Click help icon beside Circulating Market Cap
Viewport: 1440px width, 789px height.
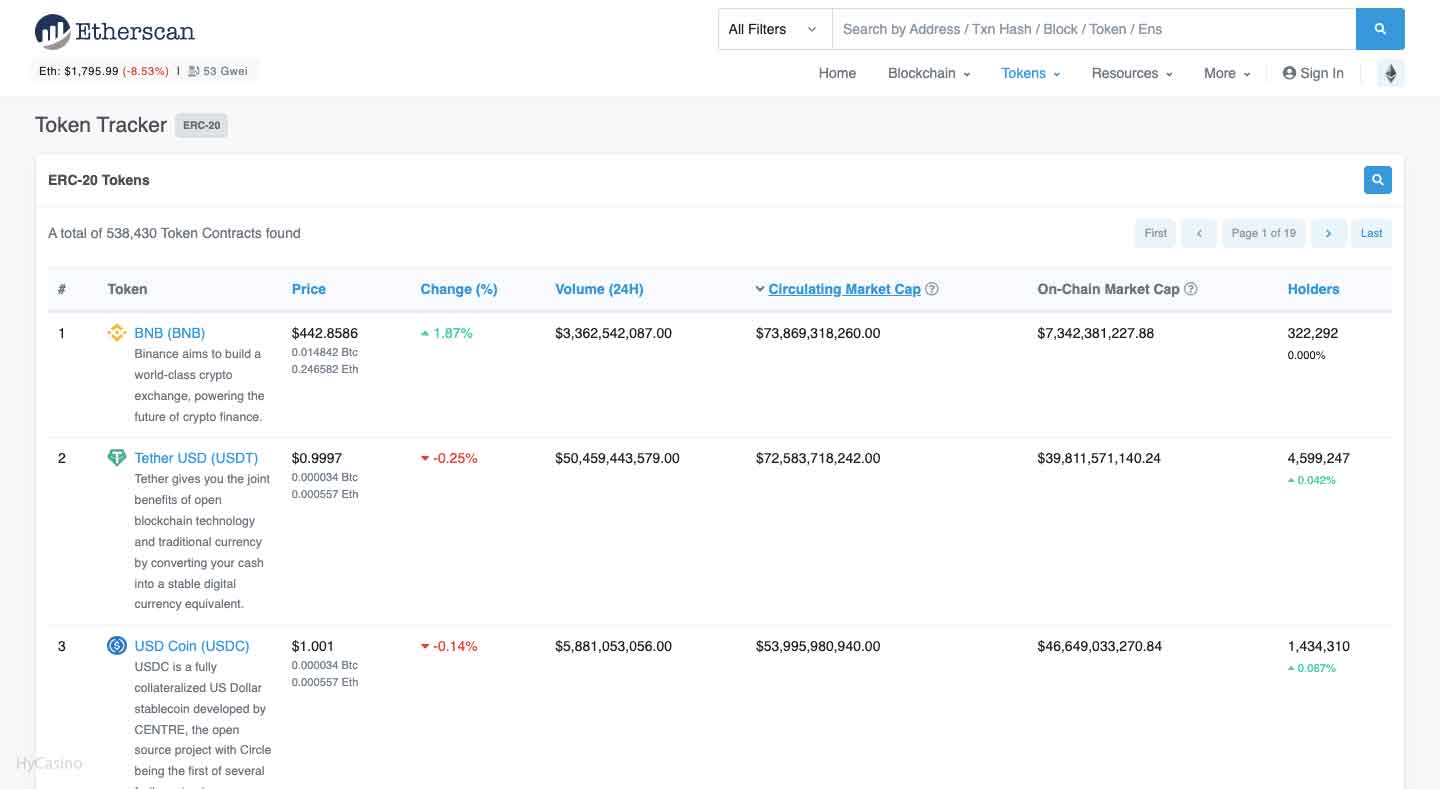click(932, 289)
